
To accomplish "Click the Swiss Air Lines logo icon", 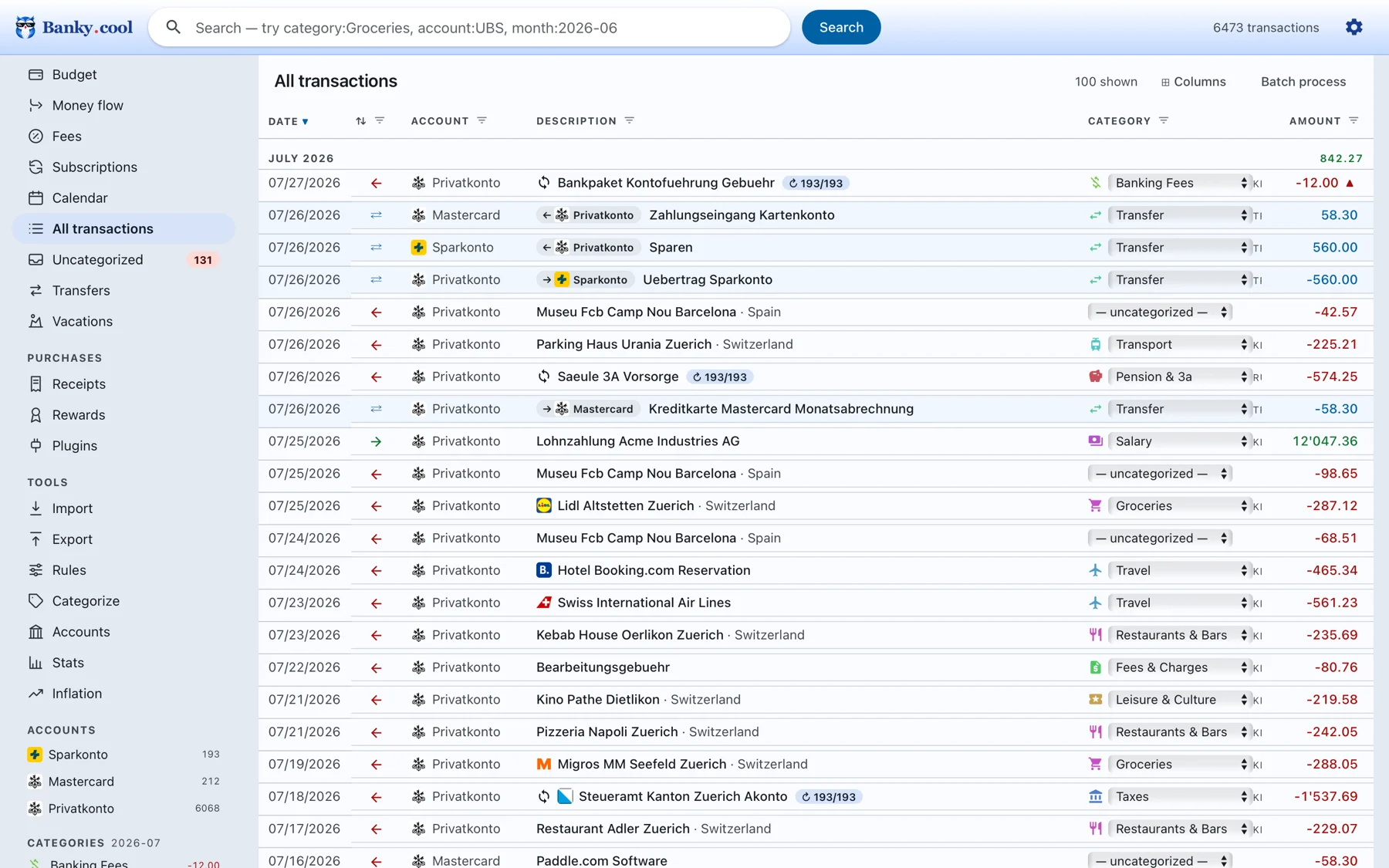I will 544,603.
